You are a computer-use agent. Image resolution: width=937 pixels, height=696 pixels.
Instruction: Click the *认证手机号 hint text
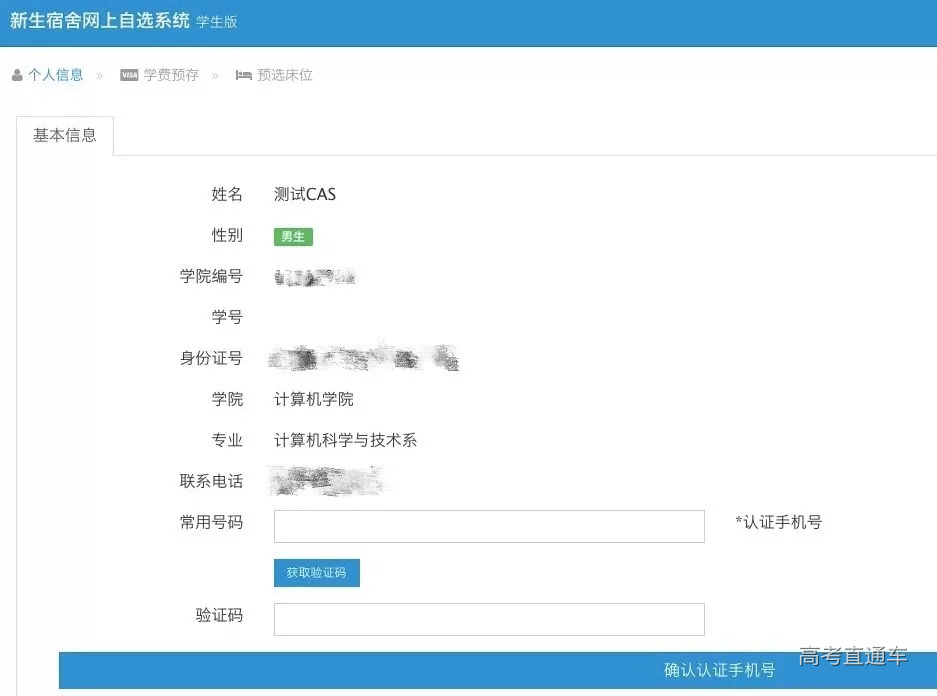778,522
